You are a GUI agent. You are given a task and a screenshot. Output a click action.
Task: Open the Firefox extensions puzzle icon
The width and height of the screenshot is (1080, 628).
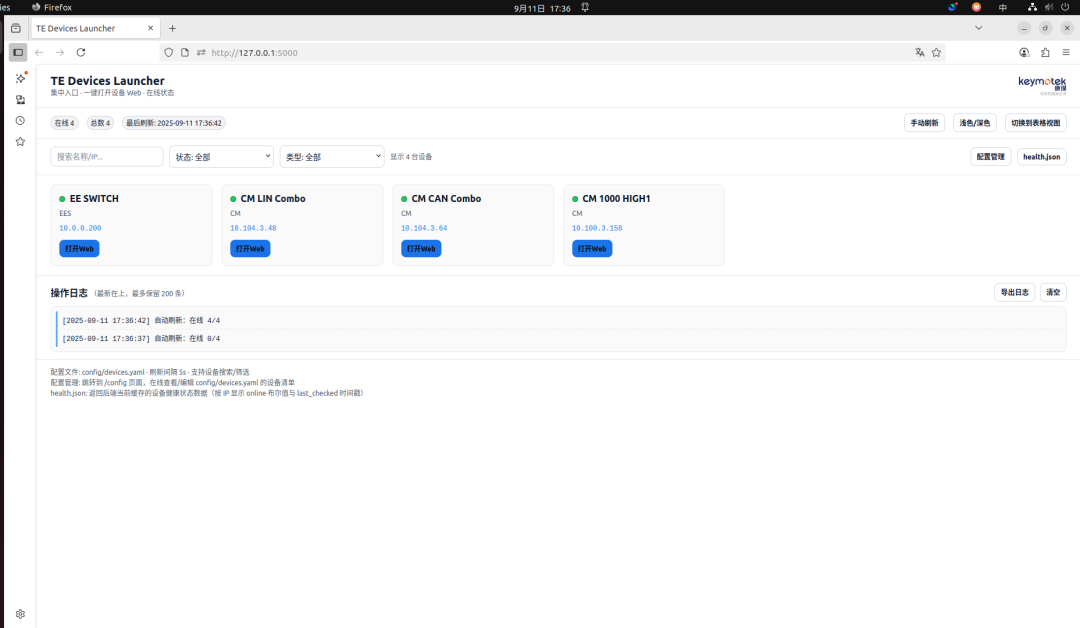pyautogui.click(x=1045, y=52)
